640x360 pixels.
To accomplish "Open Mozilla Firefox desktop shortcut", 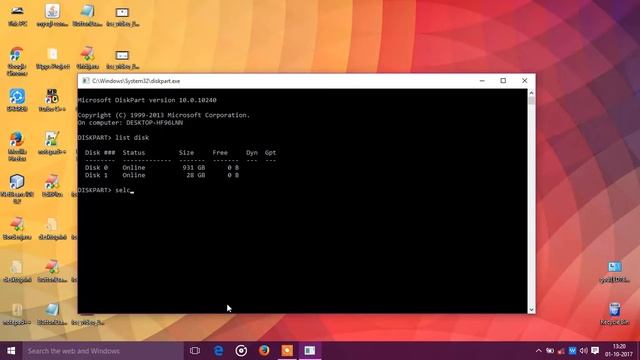I will (17, 146).
